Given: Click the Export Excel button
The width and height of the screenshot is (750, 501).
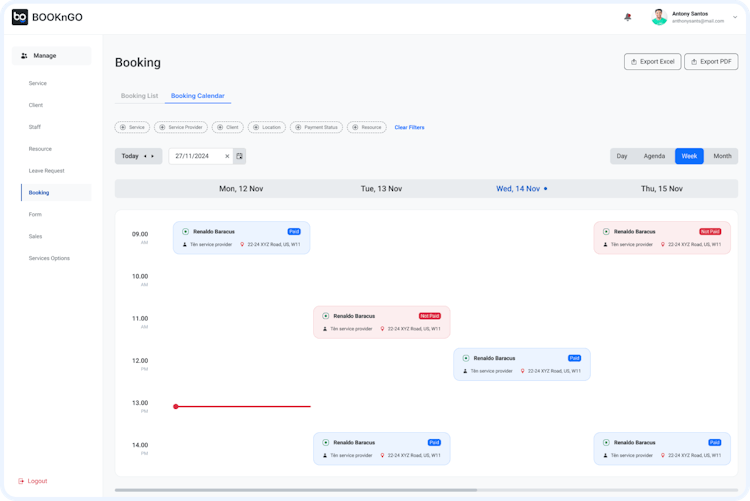Looking at the screenshot, I should tap(652, 62).
